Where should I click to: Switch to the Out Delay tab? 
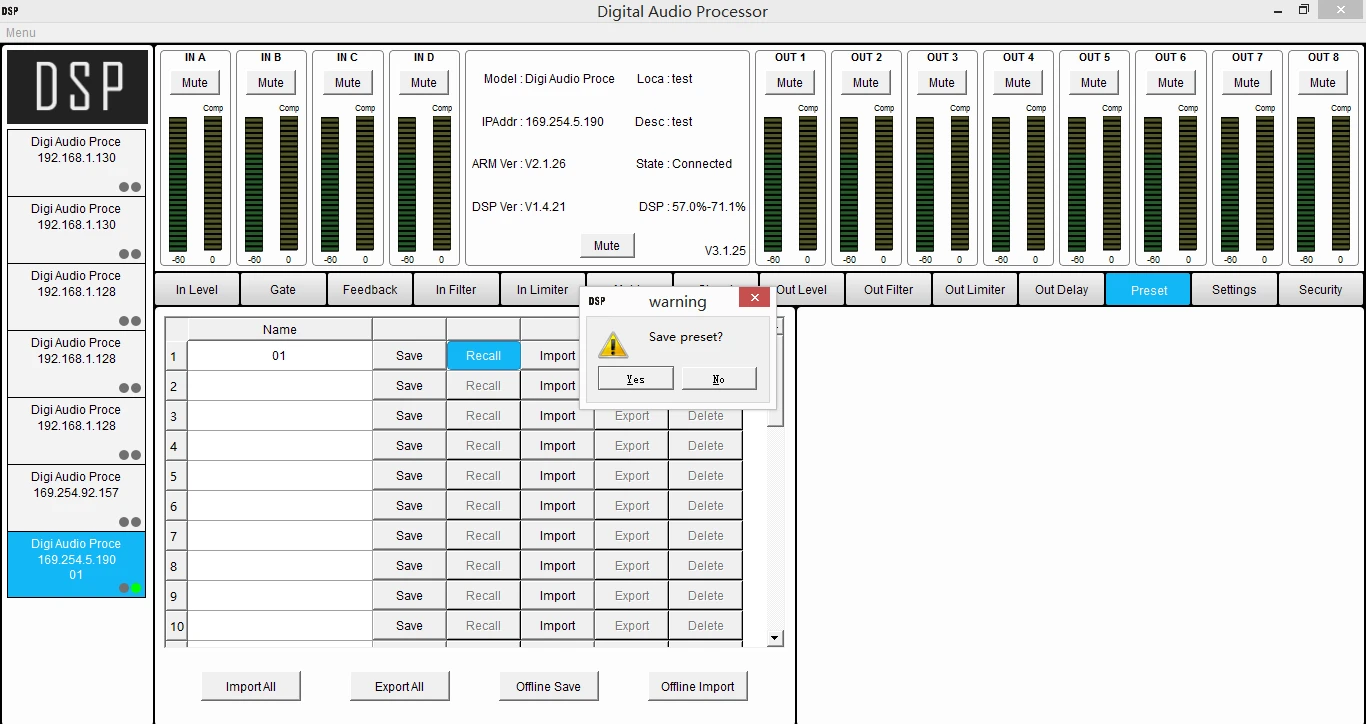1061,289
